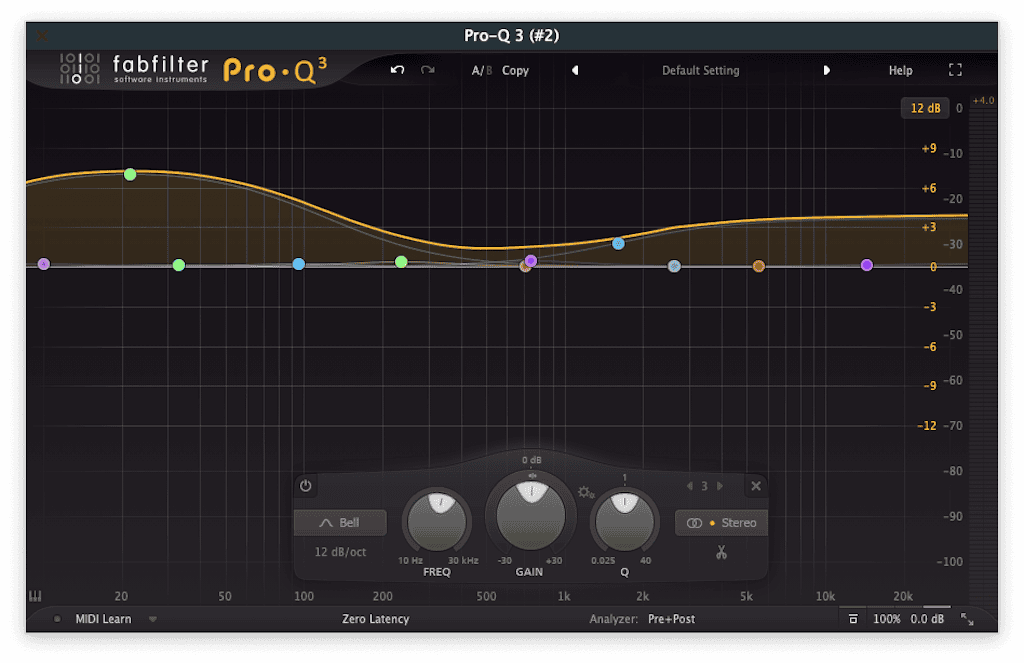The height and width of the screenshot is (663, 1024).
Task: Toggle the band power button off
Action: [305, 486]
